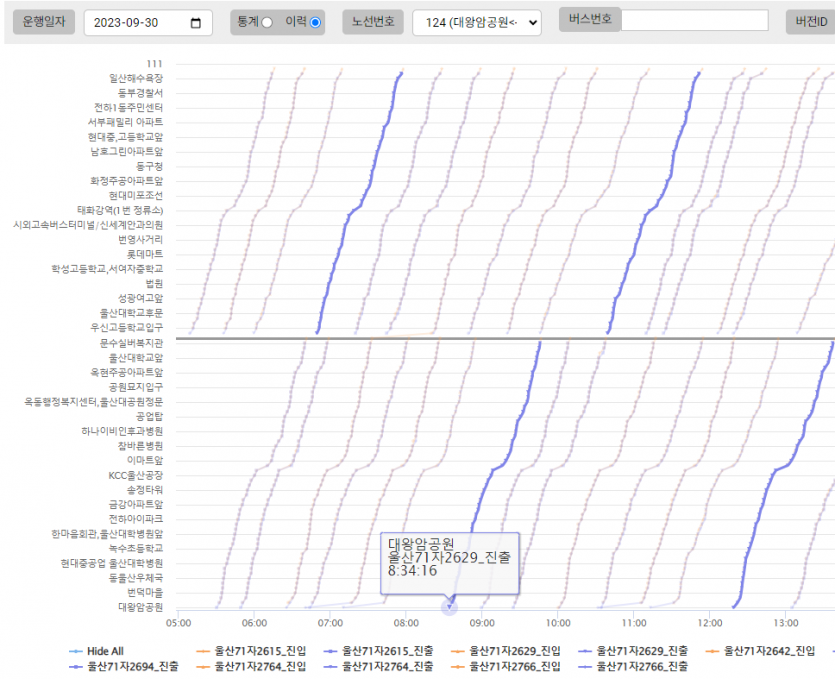Open the 노선번호 route dropdown
This screenshot has height=679, width=835.
(476, 23)
